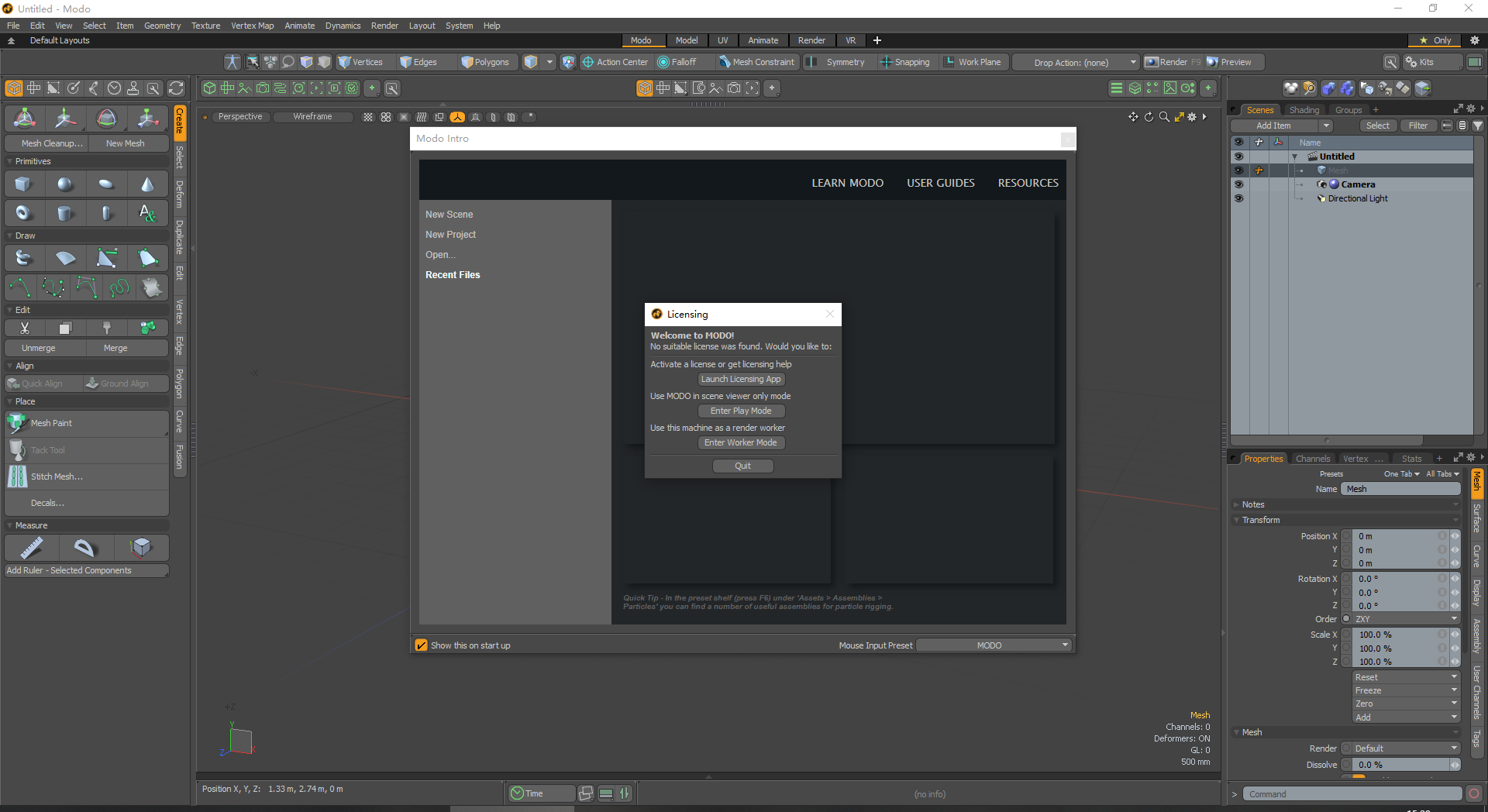Image resolution: width=1488 pixels, height=812 pixels.
Task: Click Recent Files in the Modo Intro dialog
Action: pos(453,274)
